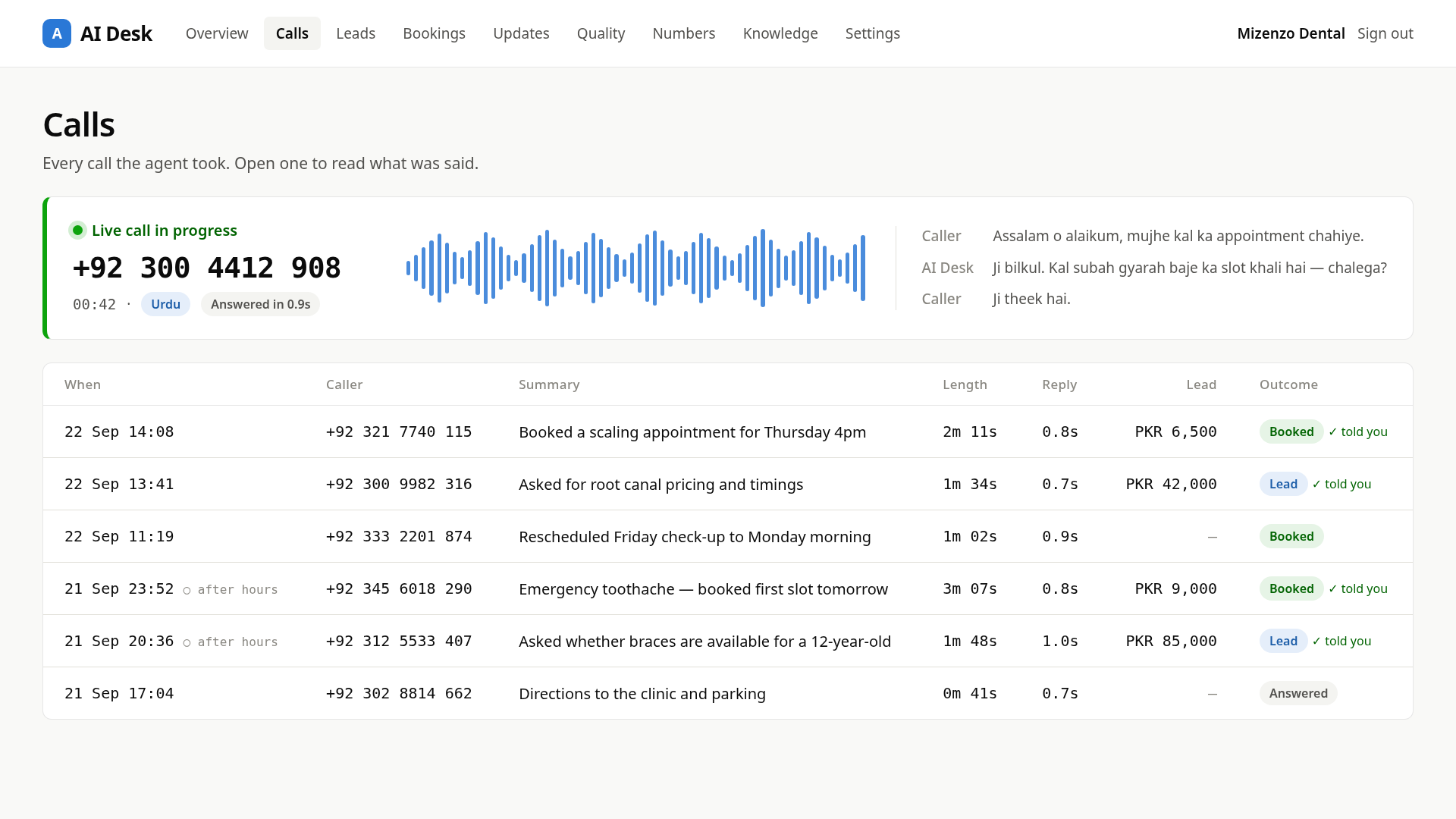This screenshot has width=1456, height=819.
Task: Click the 3m 07s call length
Action: (970, 588)
